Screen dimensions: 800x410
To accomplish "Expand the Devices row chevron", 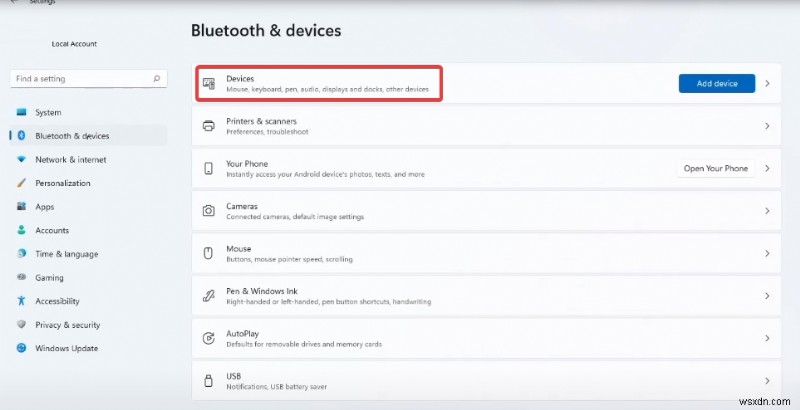I will pyautogui.click(x=767, y=84).
